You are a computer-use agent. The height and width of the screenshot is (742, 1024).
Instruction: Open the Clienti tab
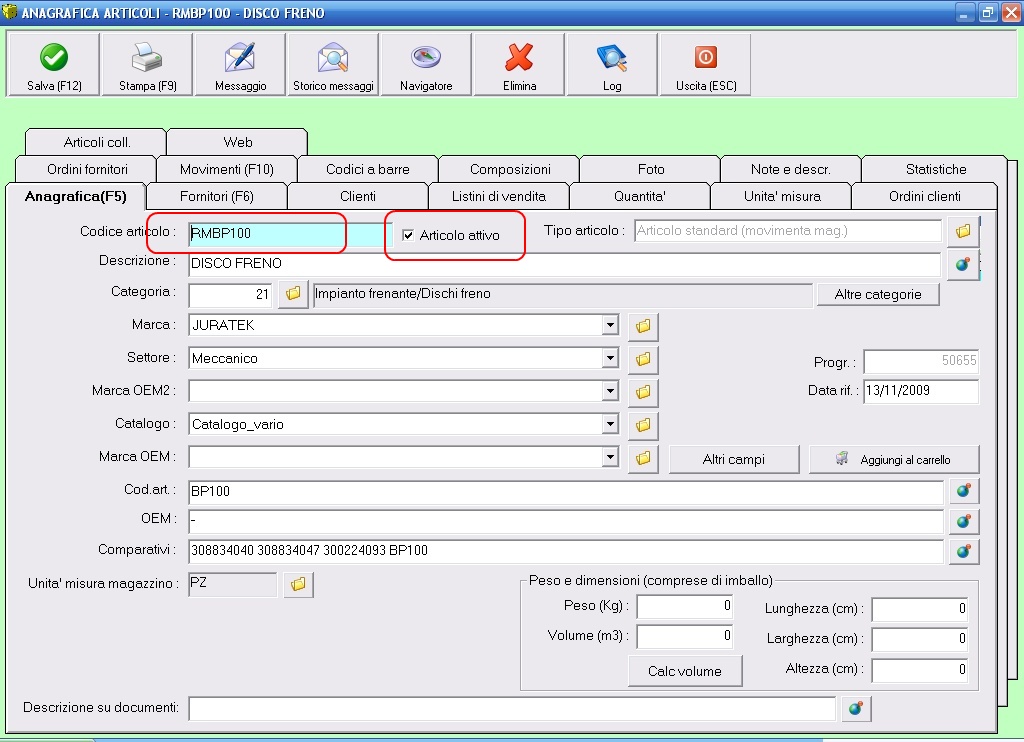358,197
